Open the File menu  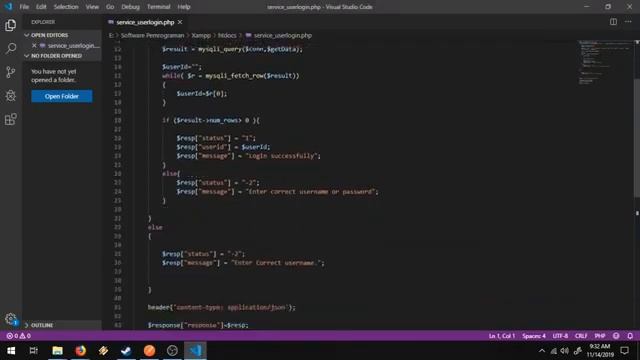click(x=24, y=7)
